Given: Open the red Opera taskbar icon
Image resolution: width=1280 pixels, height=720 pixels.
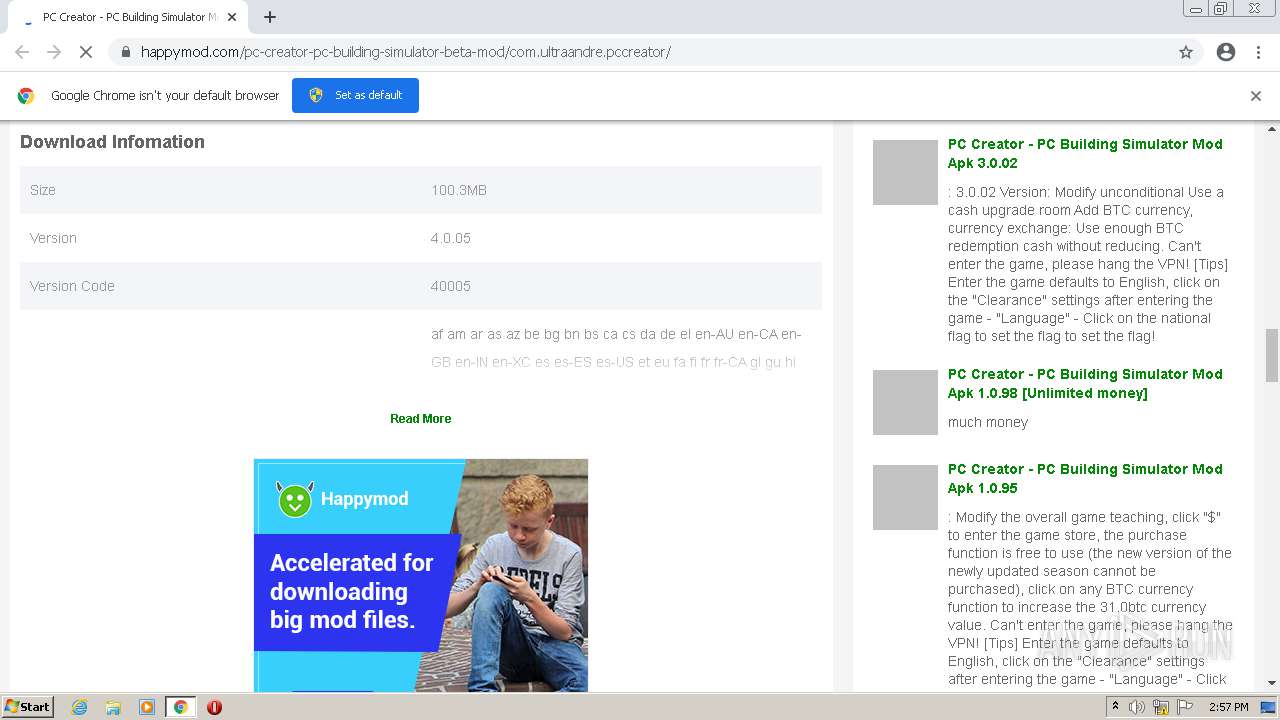Looking at the screenshot, I should (x=214, y=707).
